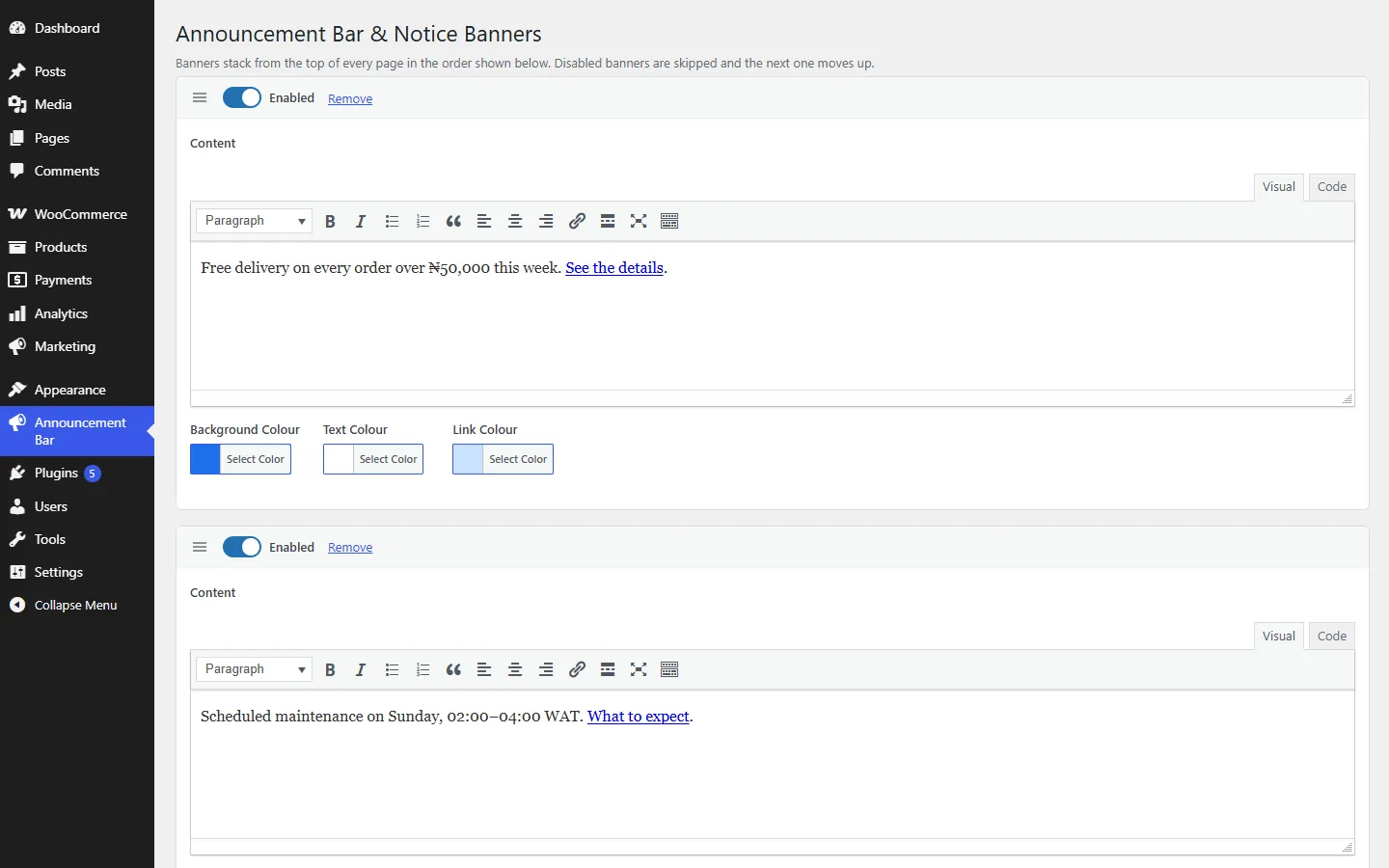Open Settings in the admin sidebar
The width and height of the screenshot is (1389, 868).
click(77, 572)
